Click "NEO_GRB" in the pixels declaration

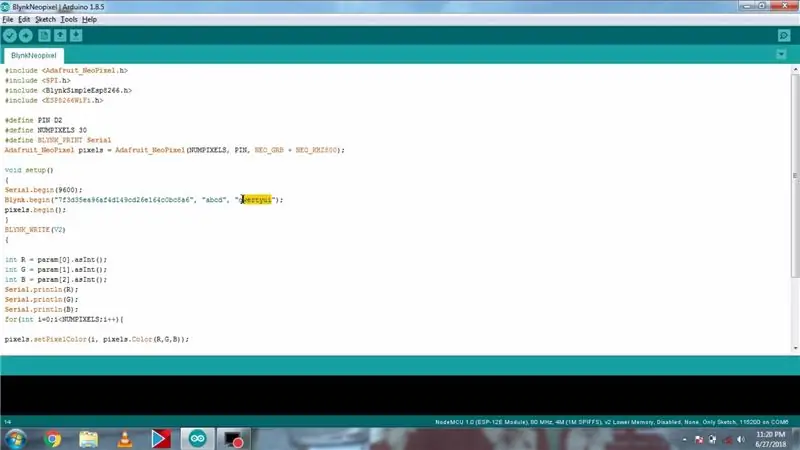(x=269, y=150)
